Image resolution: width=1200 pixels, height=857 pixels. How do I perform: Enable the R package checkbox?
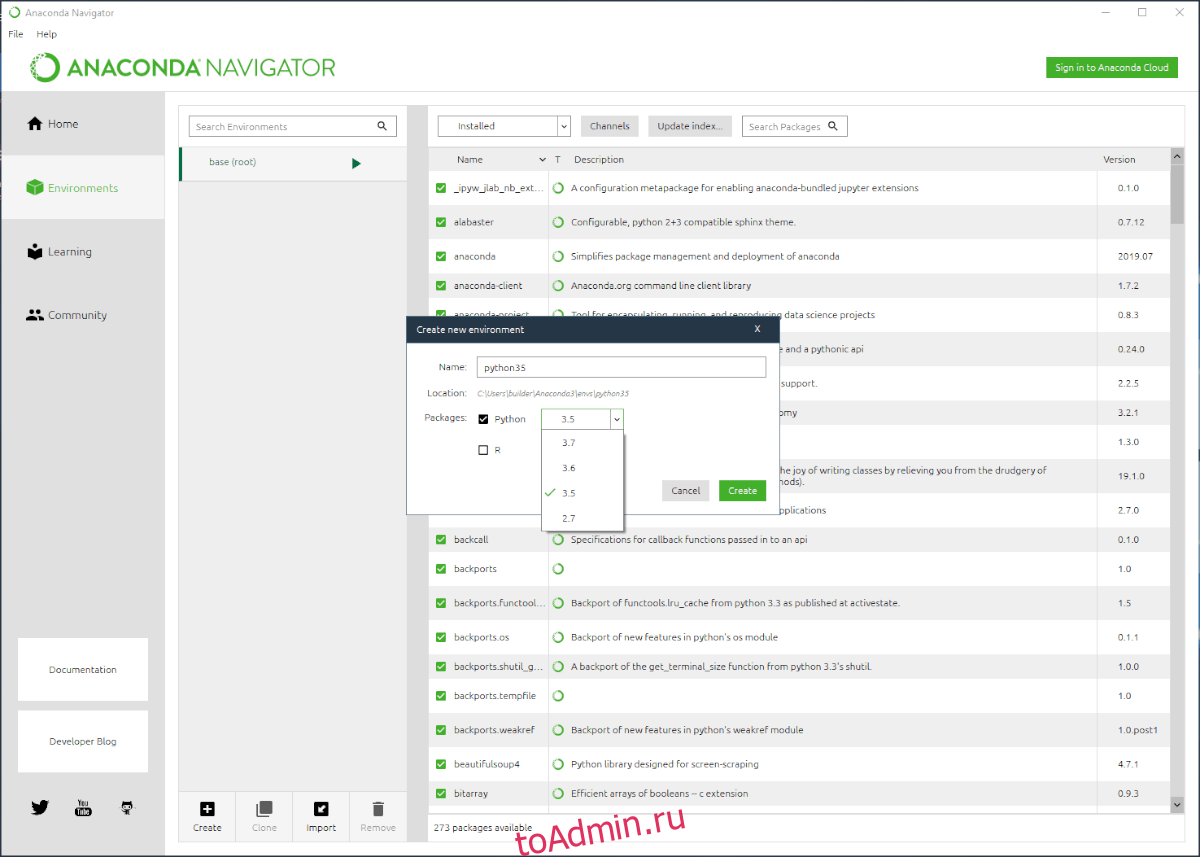484,450
